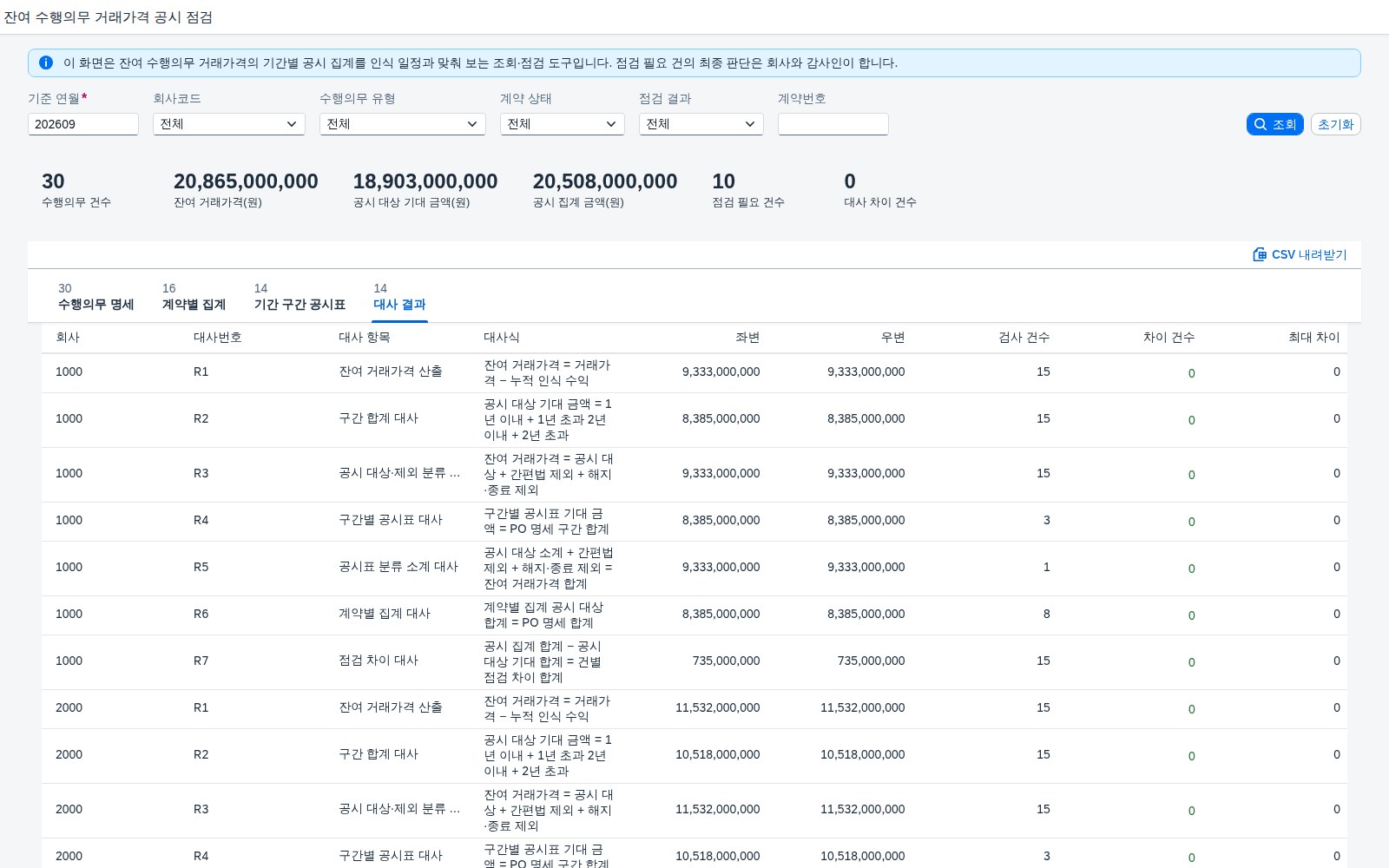1389x868 pixels.
Task: Click the 계약번호 text field
Action: 833,124
